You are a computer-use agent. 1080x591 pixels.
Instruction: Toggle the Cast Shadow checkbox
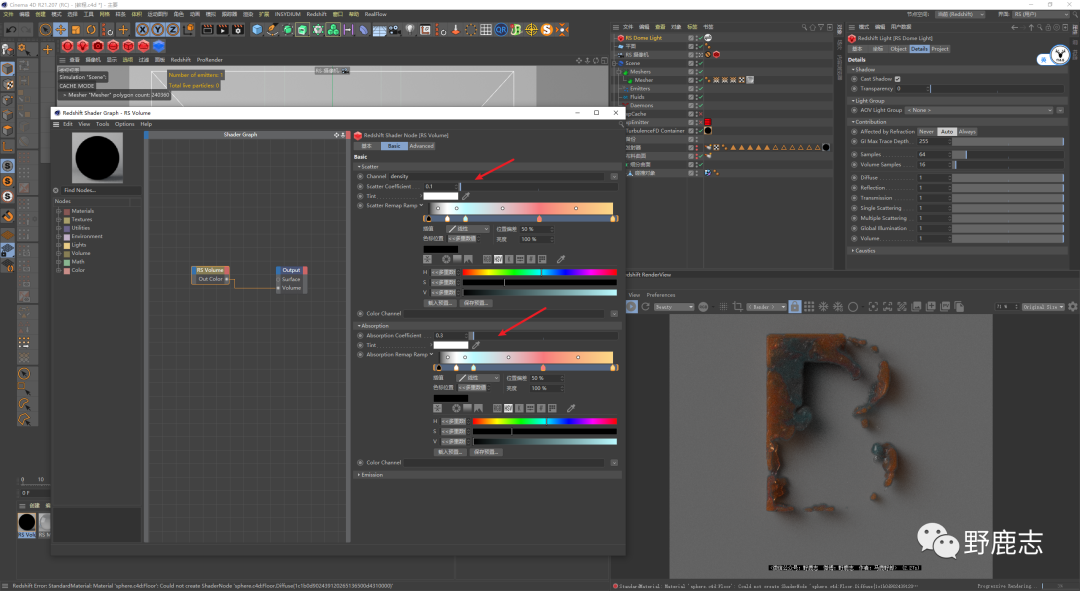(897, 79)
